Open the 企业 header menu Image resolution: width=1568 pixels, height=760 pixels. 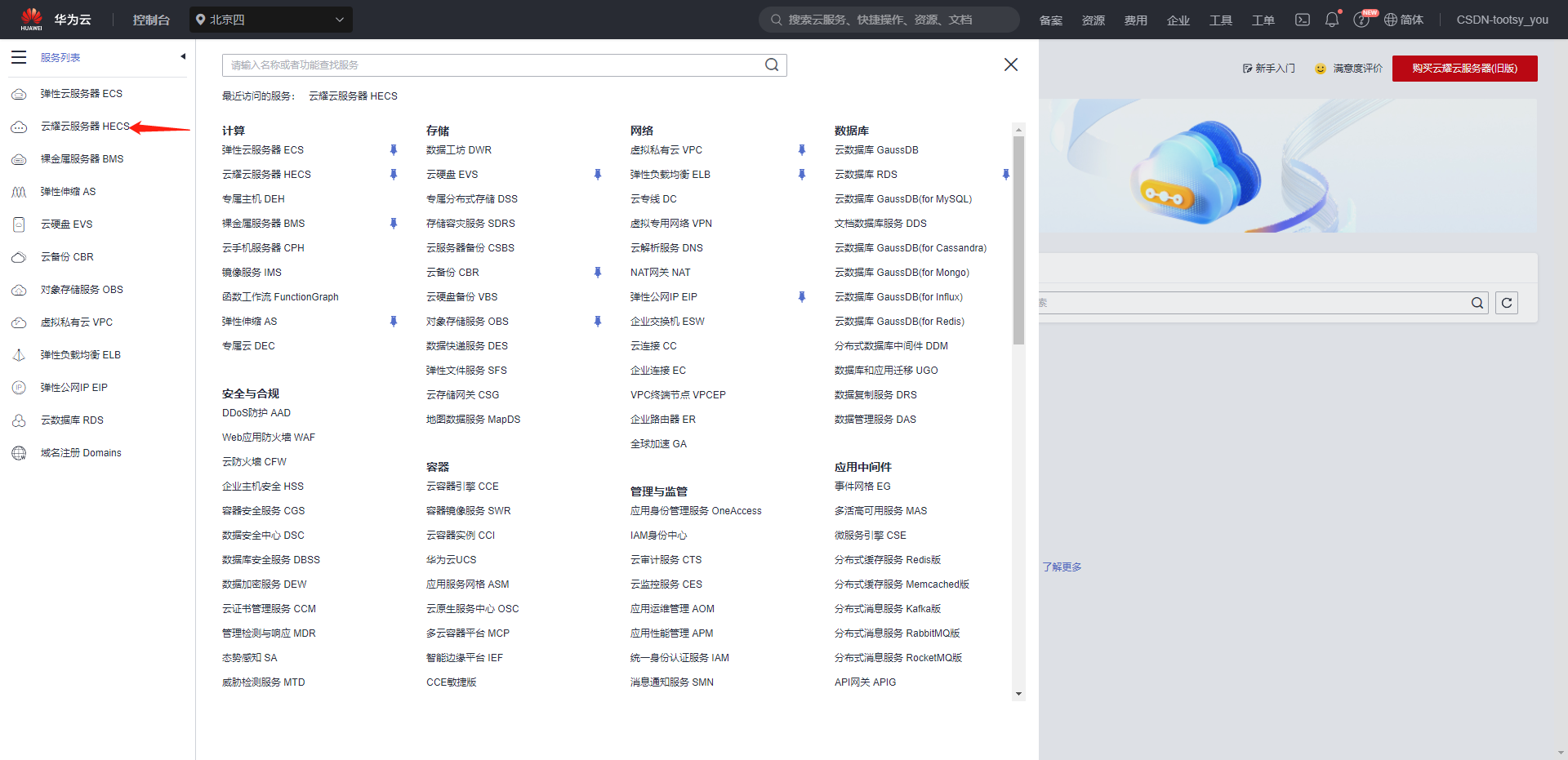pyautogui.click(x=1178, y=20)
